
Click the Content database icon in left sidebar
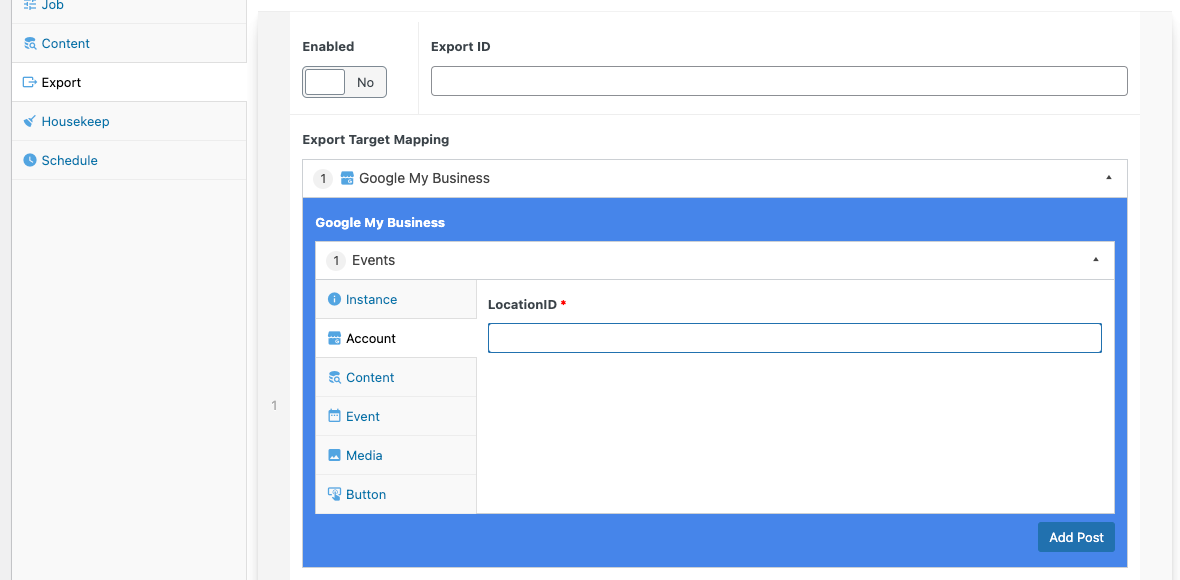tap(29, 44)
